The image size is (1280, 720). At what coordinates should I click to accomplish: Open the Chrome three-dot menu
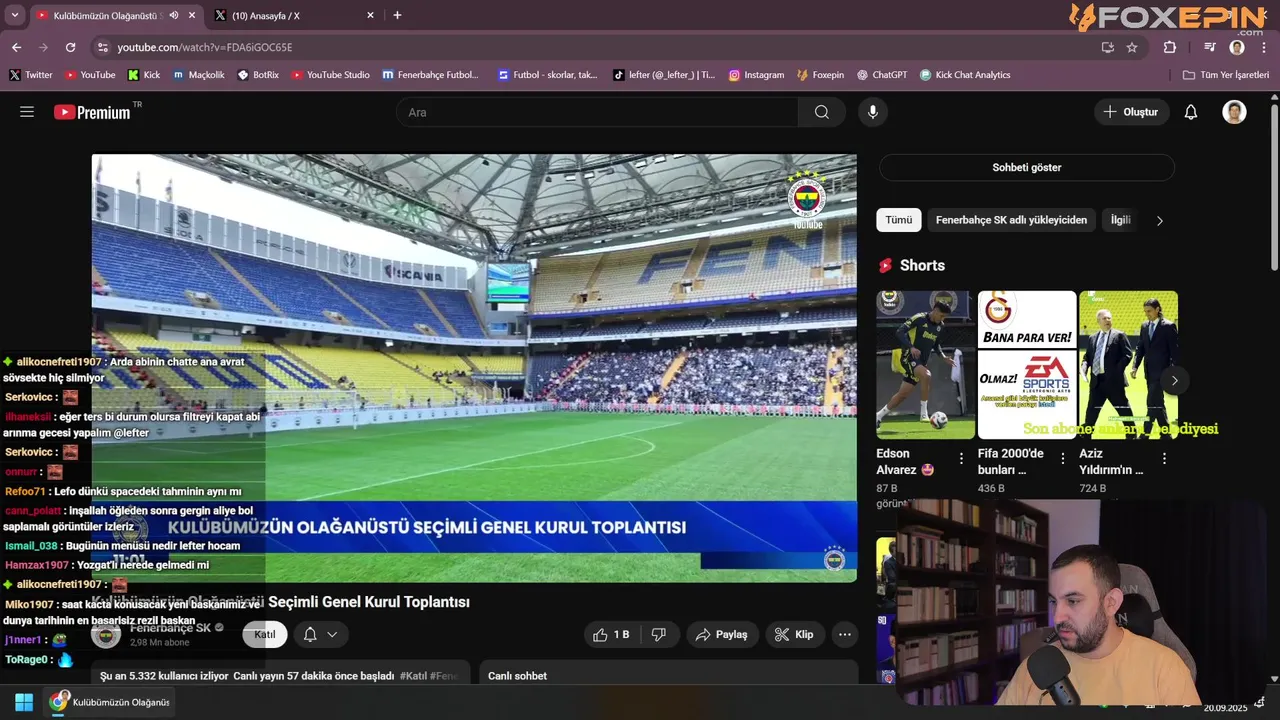pos(1264,47)
